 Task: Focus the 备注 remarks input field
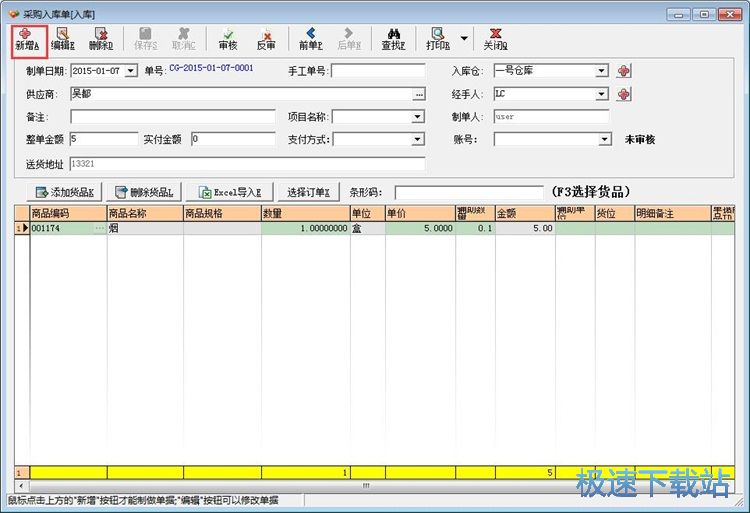tap(173, 117)
